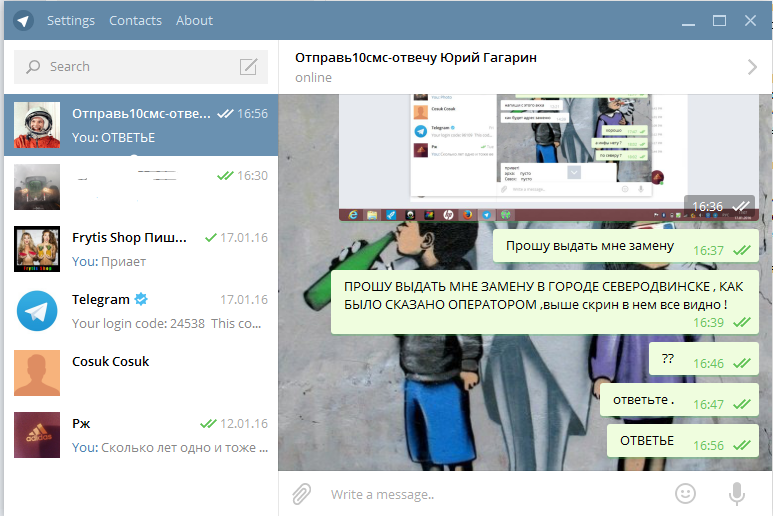Click the Search chats field

pyautogui.click(x=141, y=67)
